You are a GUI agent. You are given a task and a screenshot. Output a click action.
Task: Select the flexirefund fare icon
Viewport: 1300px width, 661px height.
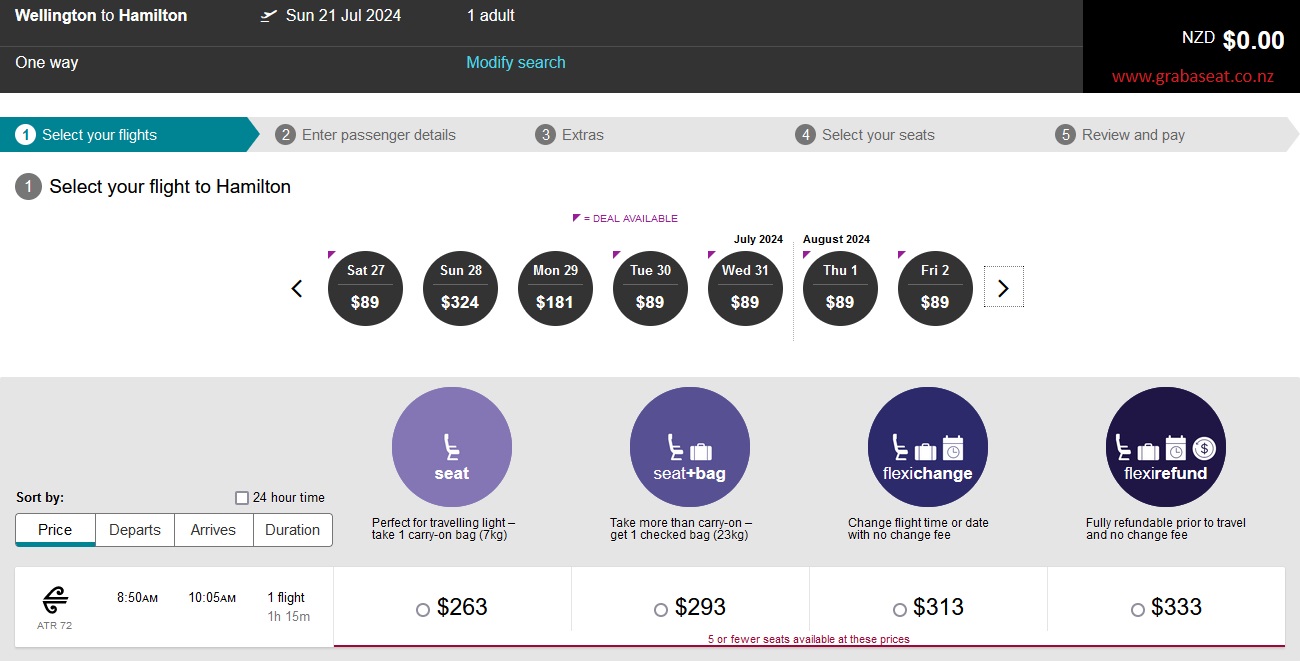1166,447
